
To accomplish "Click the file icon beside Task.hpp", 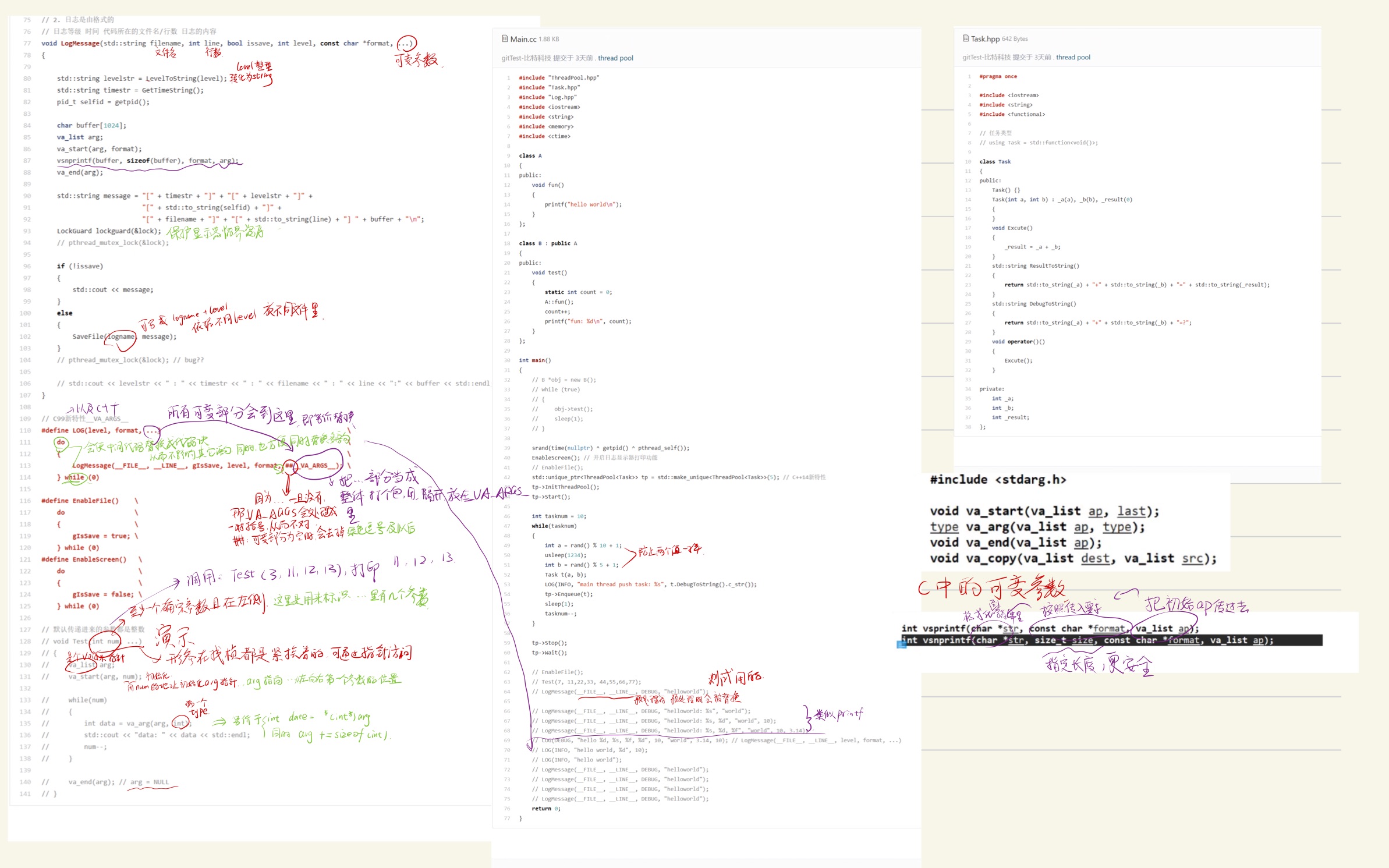I will pyautogui.click(x=966, y=38).
